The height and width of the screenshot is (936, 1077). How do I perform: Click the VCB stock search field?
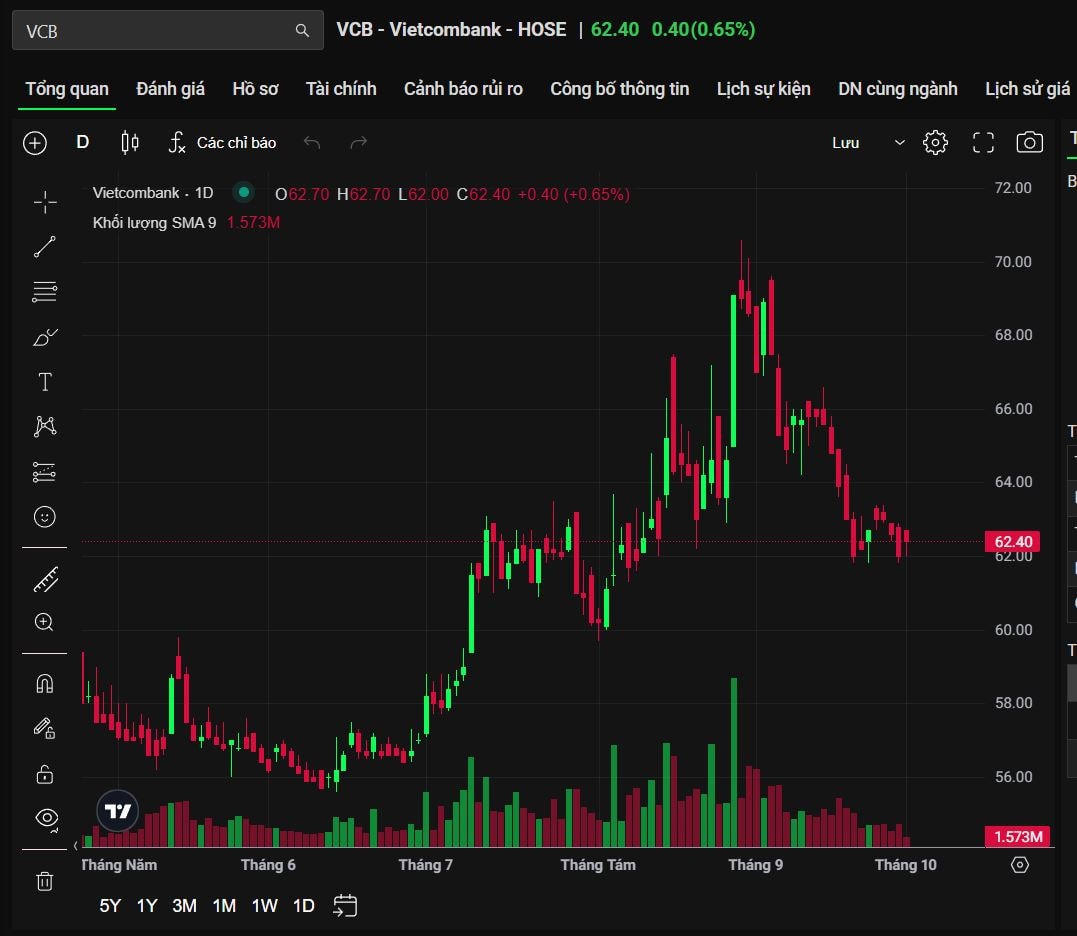155,31
